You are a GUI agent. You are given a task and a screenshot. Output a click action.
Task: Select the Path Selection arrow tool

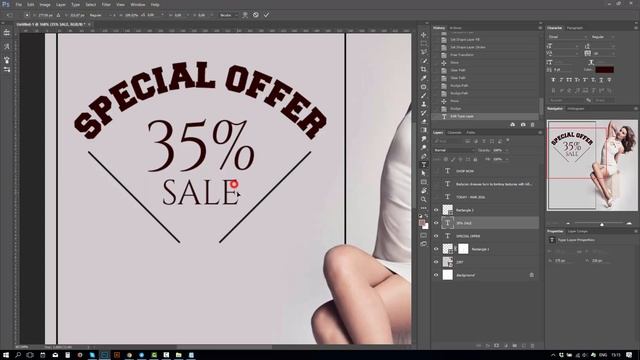[424, 173]
